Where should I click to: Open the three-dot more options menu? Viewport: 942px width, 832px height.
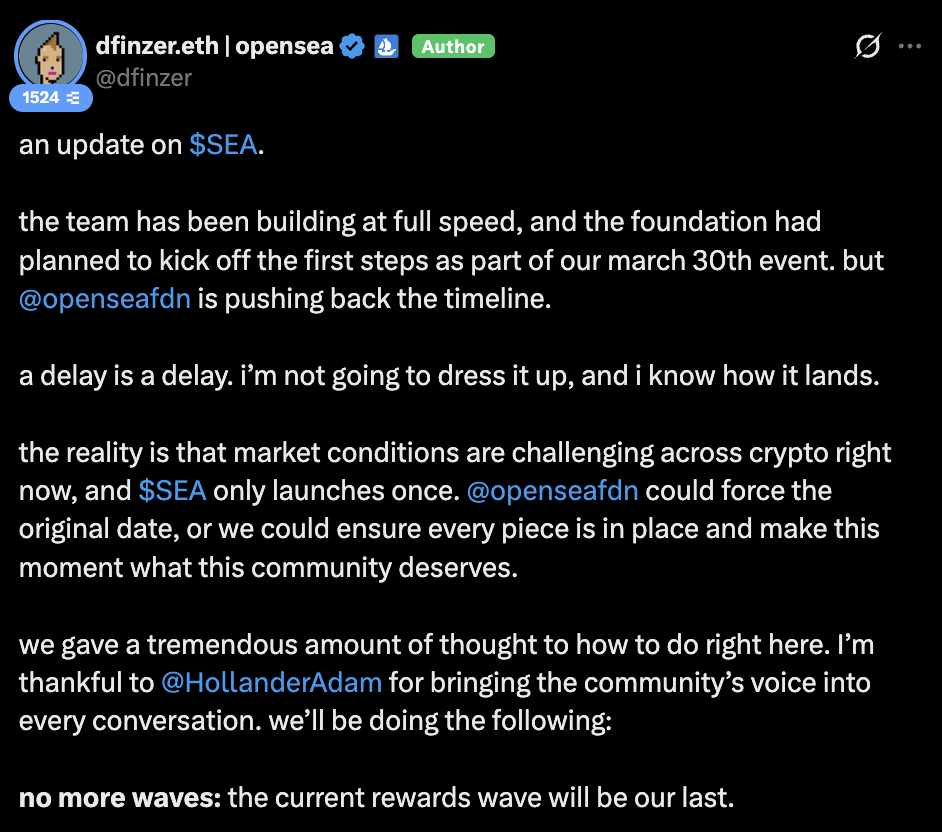click(910, 46)
